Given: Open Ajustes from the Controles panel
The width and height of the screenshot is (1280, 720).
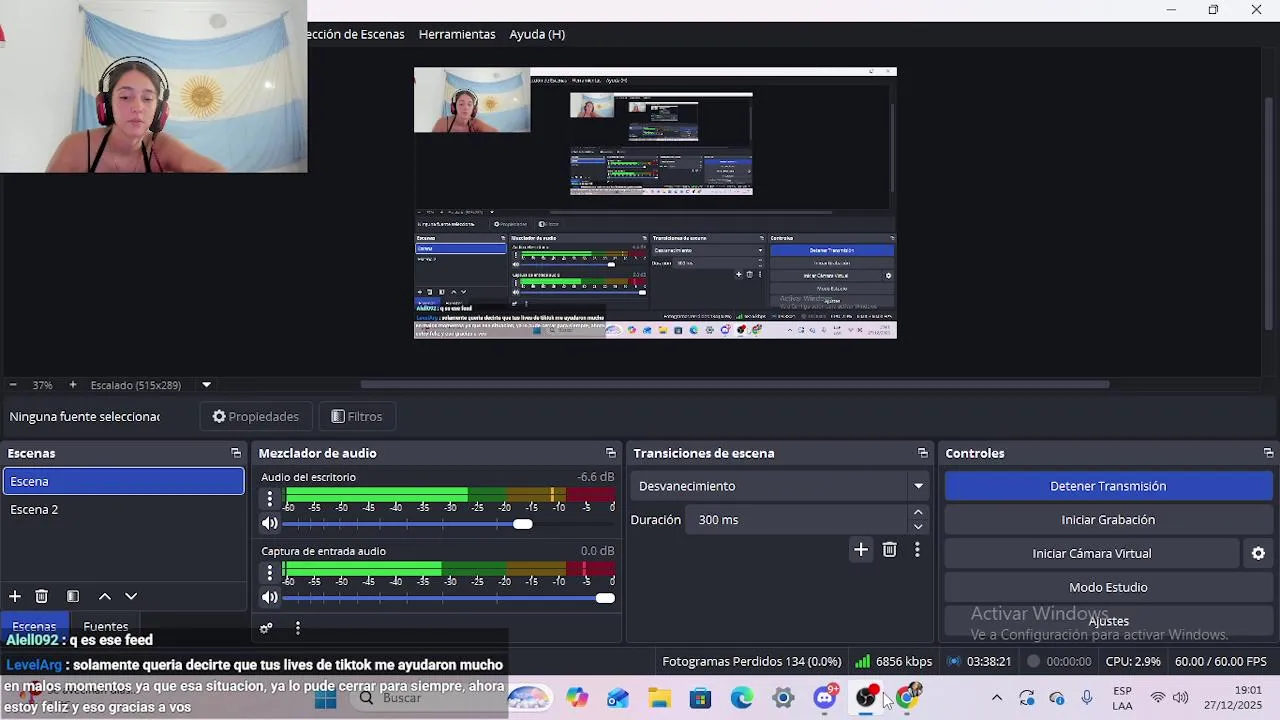Looking at the screenshot, I should point(1108,621).
